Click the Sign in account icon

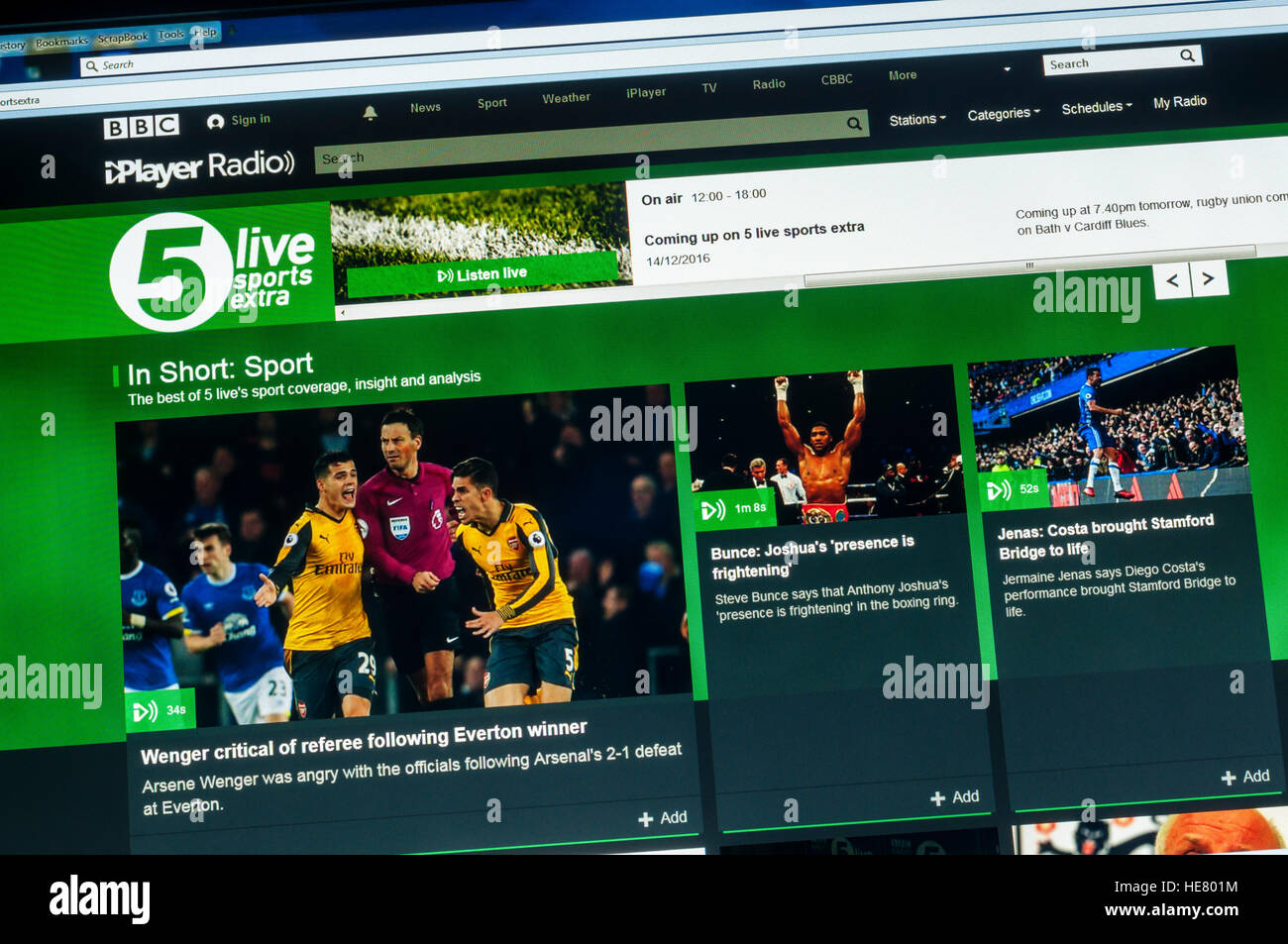[215, 122]
